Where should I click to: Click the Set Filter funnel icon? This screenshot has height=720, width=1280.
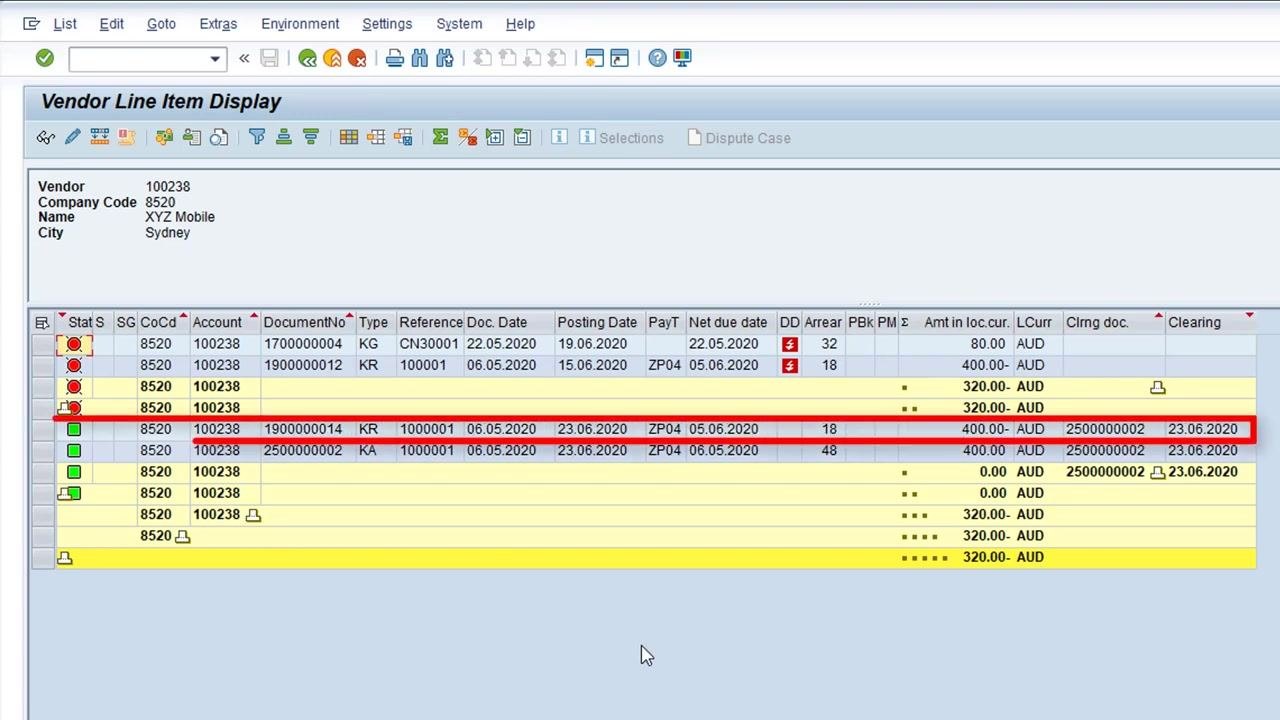pos(257,137)
